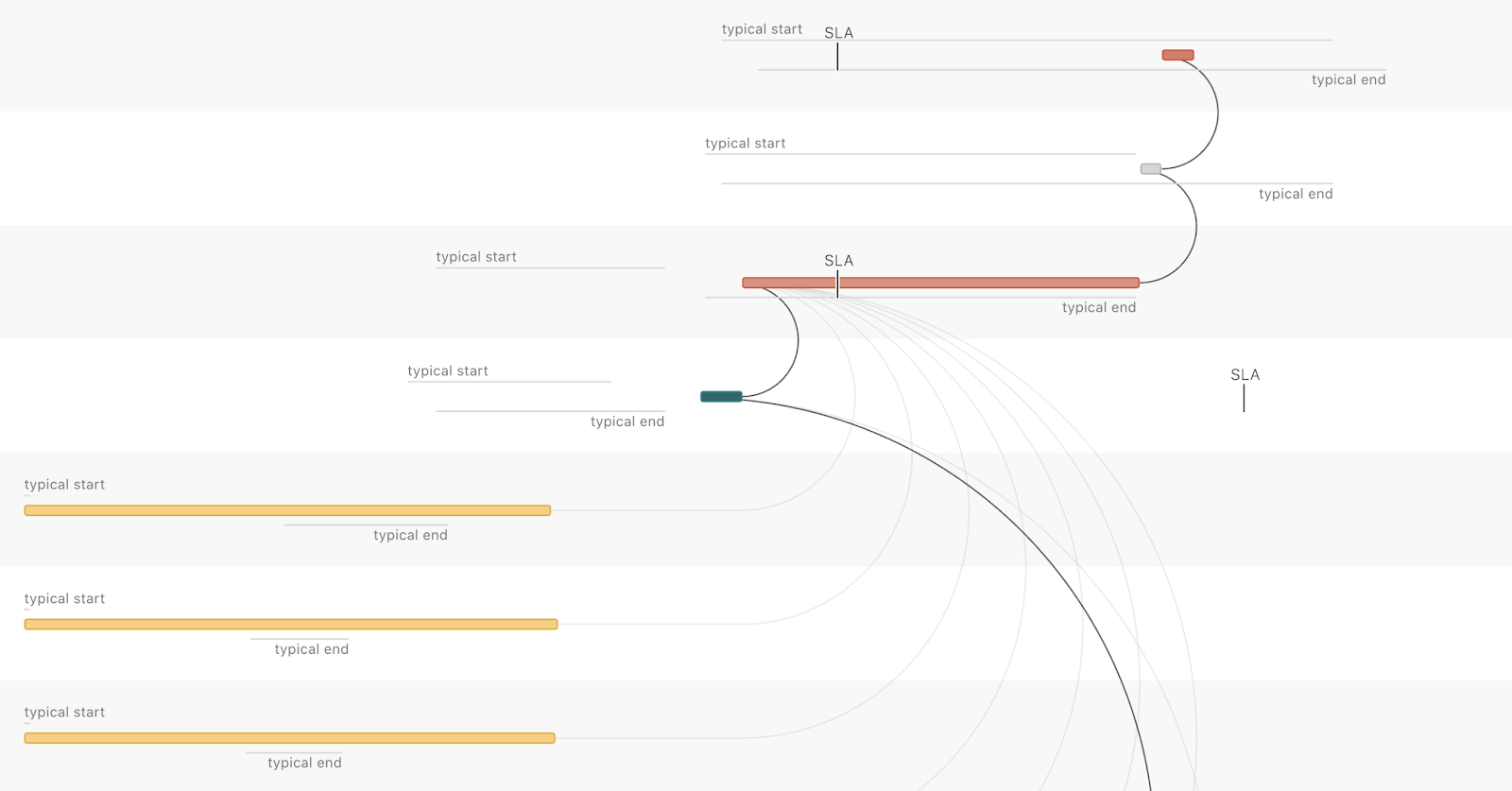Click 'typical start' label in the top row
Viewport: 1512px width, 791px height.
coord(762,29)
